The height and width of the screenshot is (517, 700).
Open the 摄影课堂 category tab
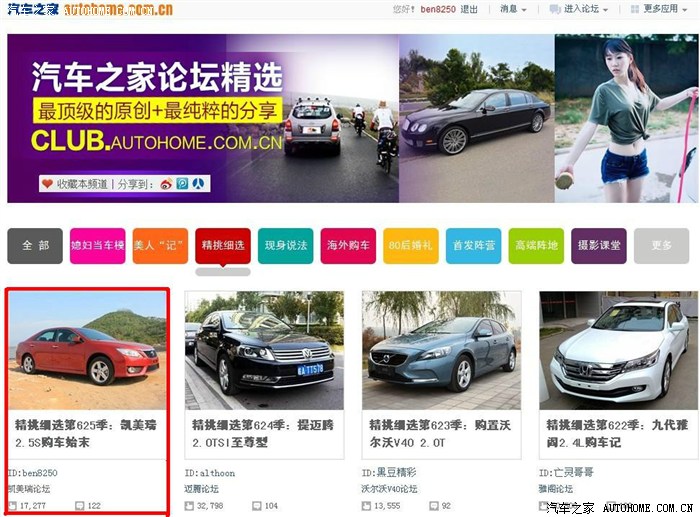click(599, 245)
